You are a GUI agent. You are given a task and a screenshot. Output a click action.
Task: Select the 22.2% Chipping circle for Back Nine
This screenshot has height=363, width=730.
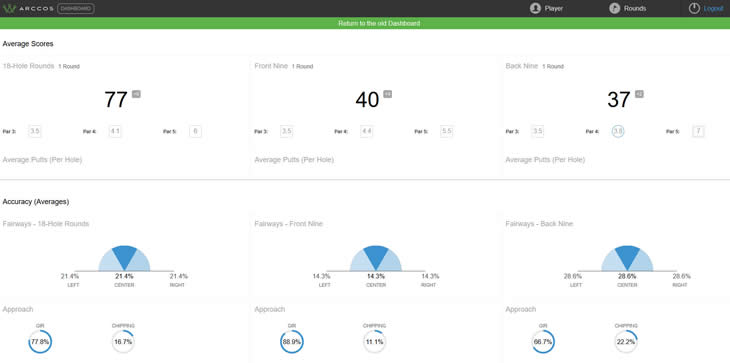[x=626, y=342]
